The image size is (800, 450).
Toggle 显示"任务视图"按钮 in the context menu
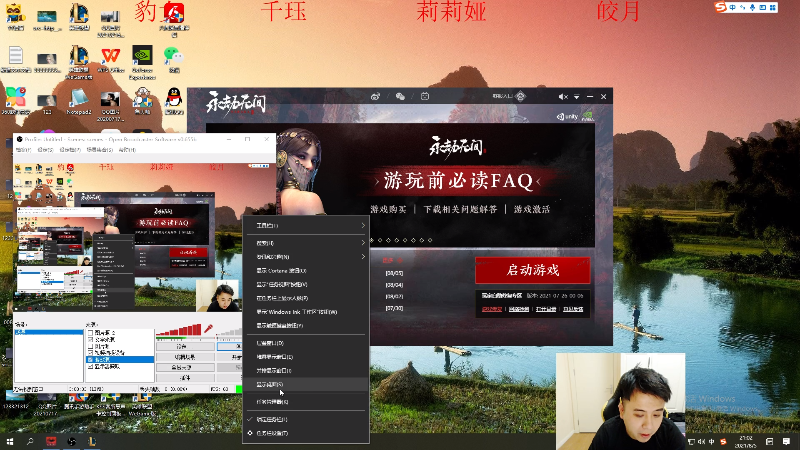click(x=306, y=285)
